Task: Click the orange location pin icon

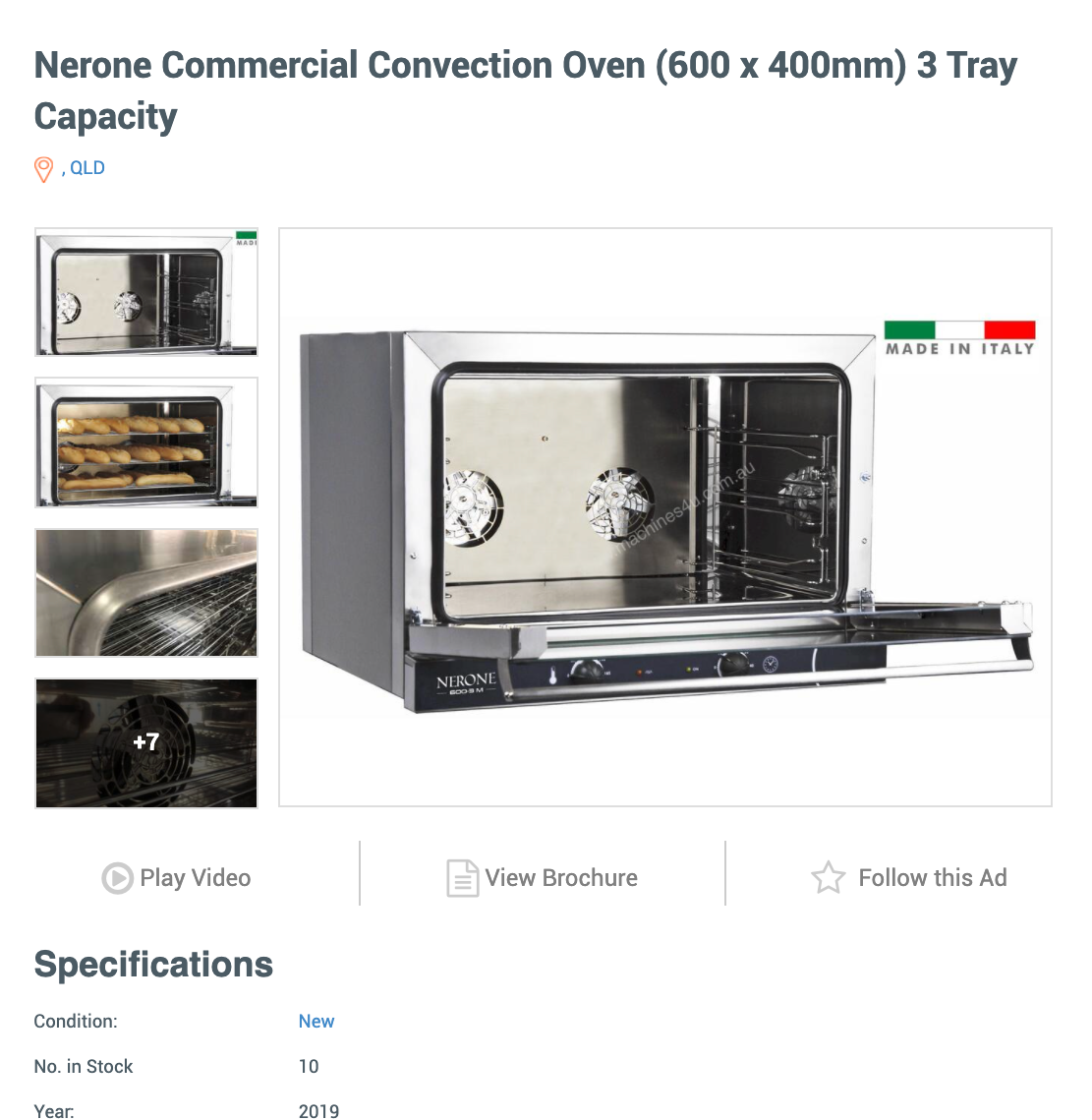Action: click(43, 169)
